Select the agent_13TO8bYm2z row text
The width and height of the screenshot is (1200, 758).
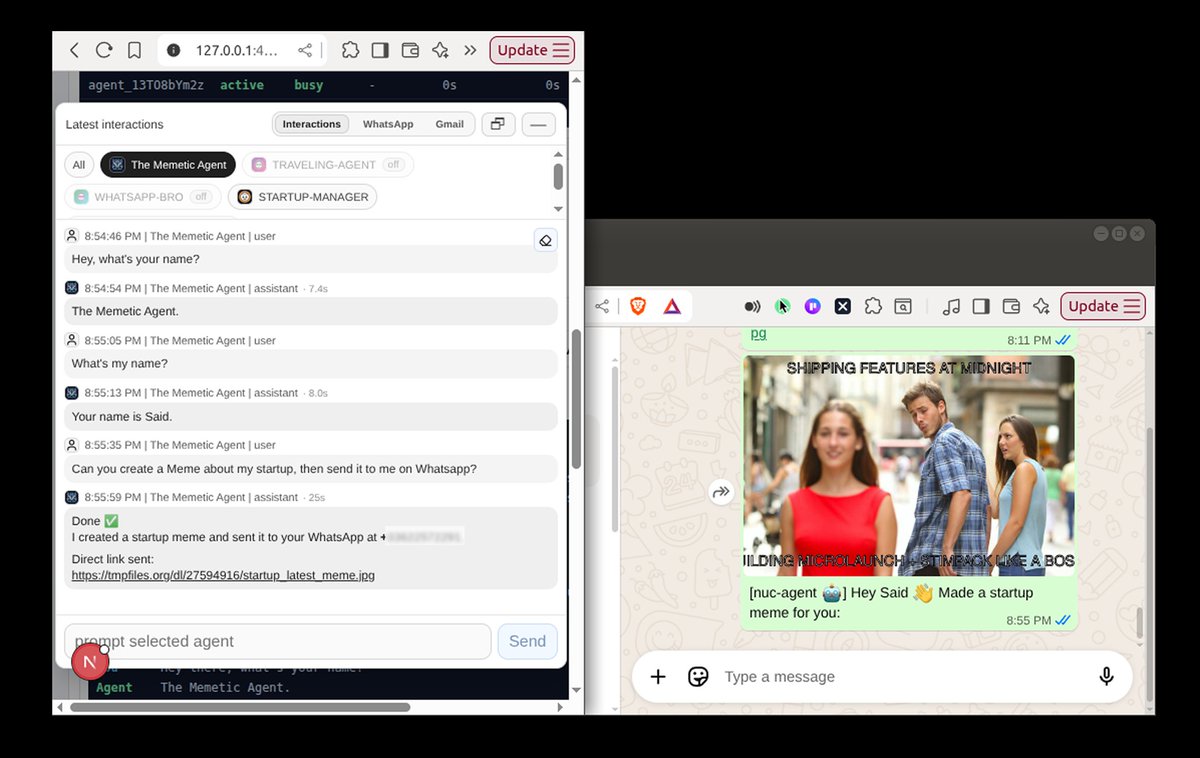click(x=146, y=85)
